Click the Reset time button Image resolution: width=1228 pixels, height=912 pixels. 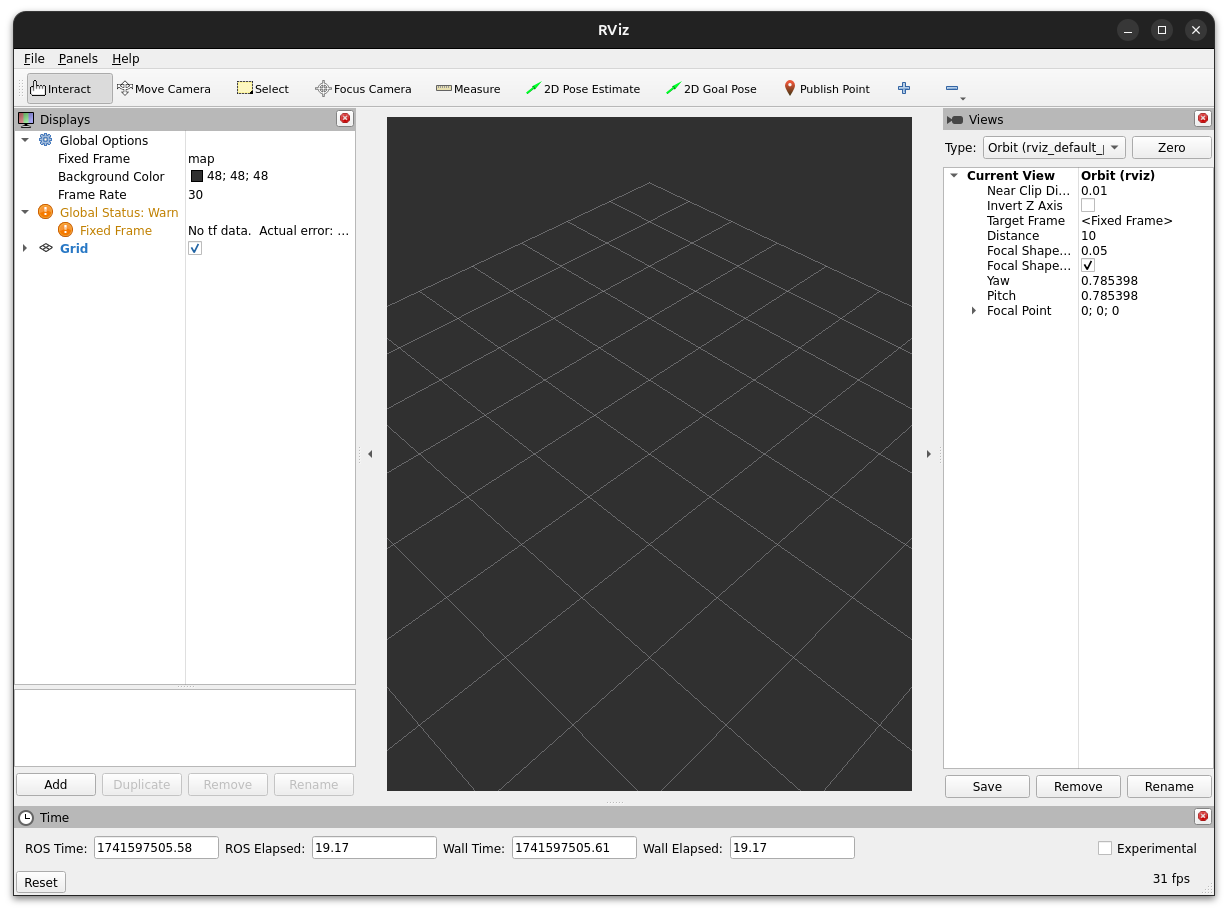(41, 882)
